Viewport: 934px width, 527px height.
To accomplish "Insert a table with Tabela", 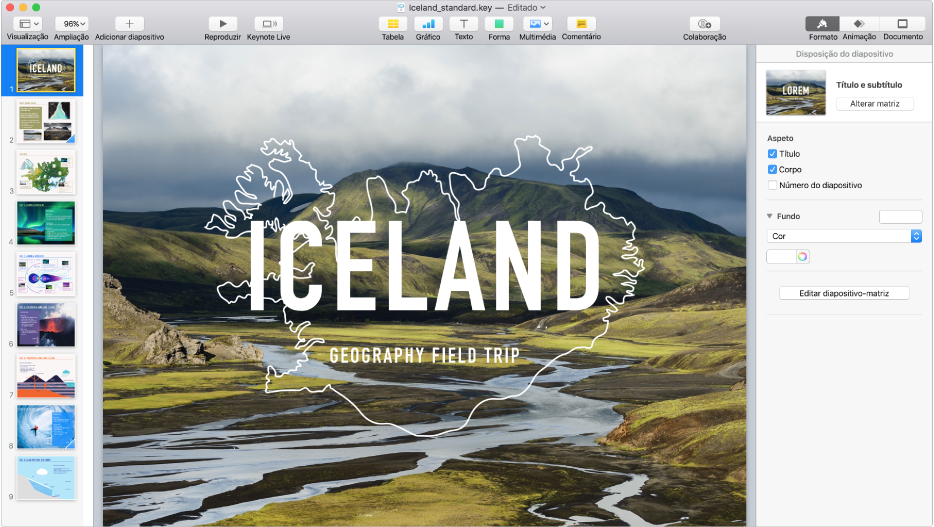I will click(393, 24).
